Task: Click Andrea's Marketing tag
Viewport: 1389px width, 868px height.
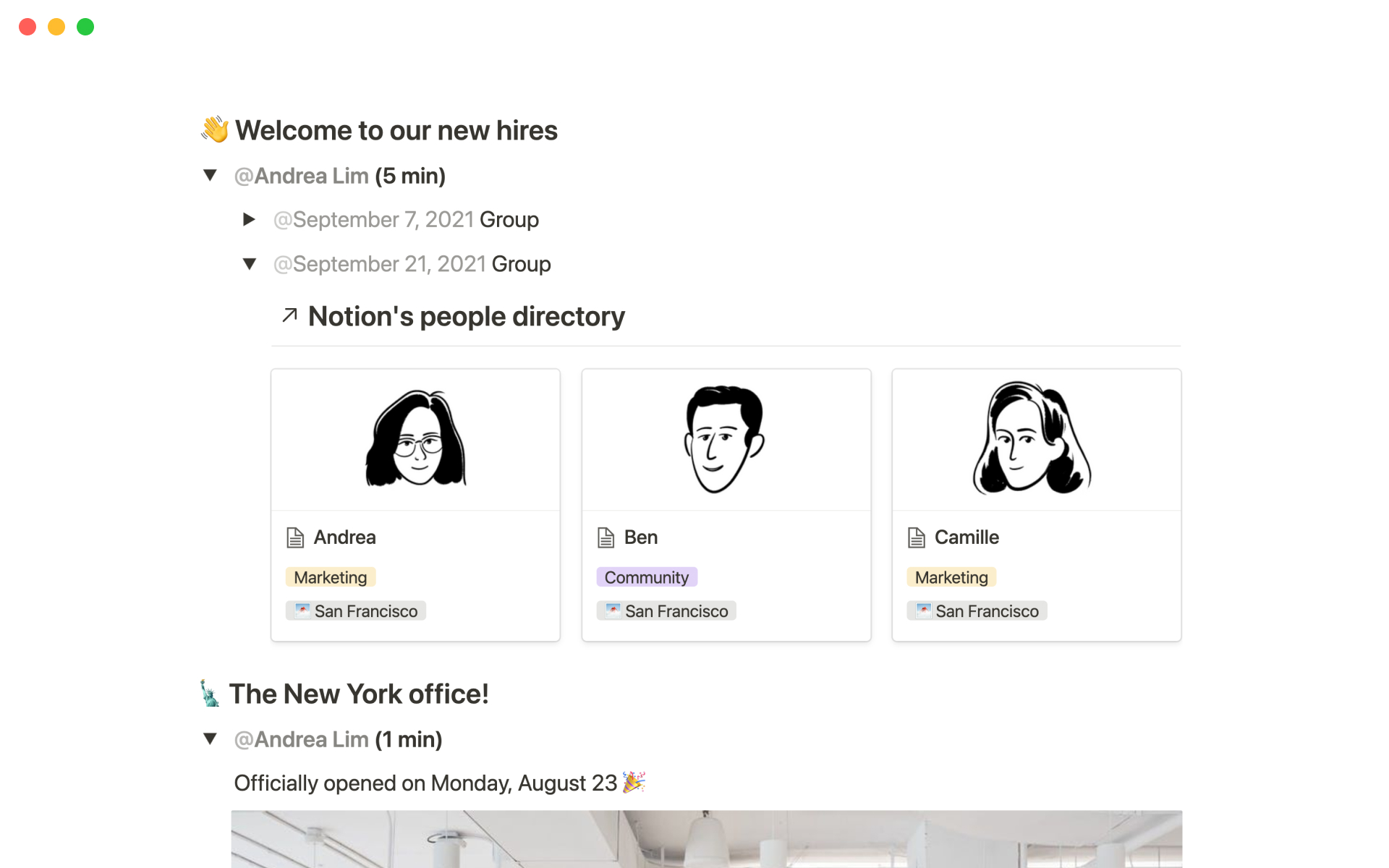Action: [331, 577]
